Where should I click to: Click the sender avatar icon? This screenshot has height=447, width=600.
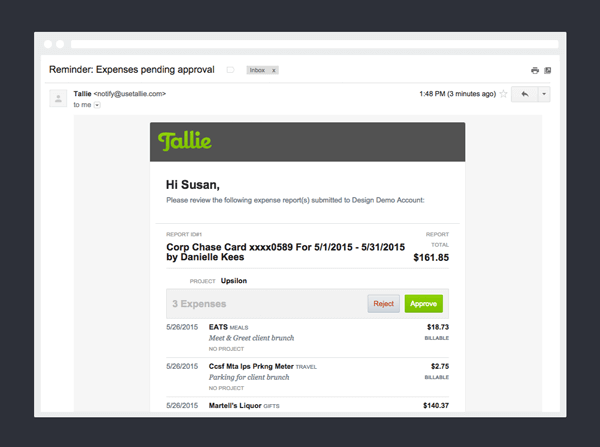[58, 98]
